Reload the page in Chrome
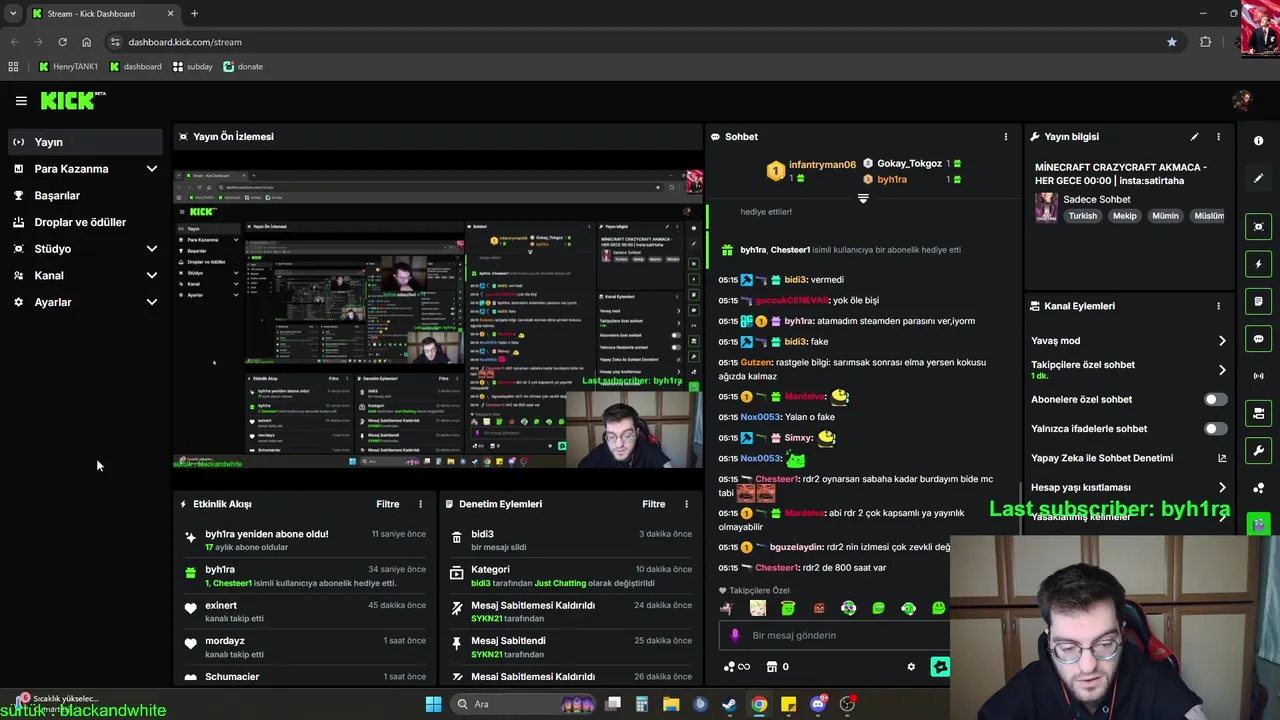This screenshot has height=720, width=1280. pyautogui.click(x=62, y=42)
